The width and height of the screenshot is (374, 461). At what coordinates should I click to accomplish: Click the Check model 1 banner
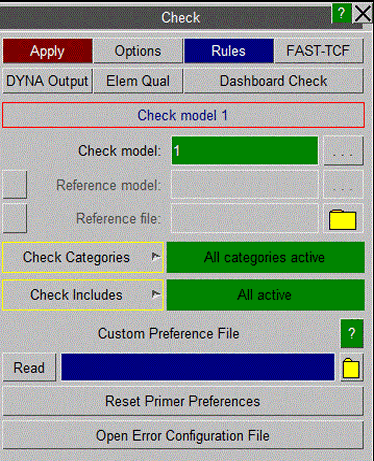[x=183, y=115]
